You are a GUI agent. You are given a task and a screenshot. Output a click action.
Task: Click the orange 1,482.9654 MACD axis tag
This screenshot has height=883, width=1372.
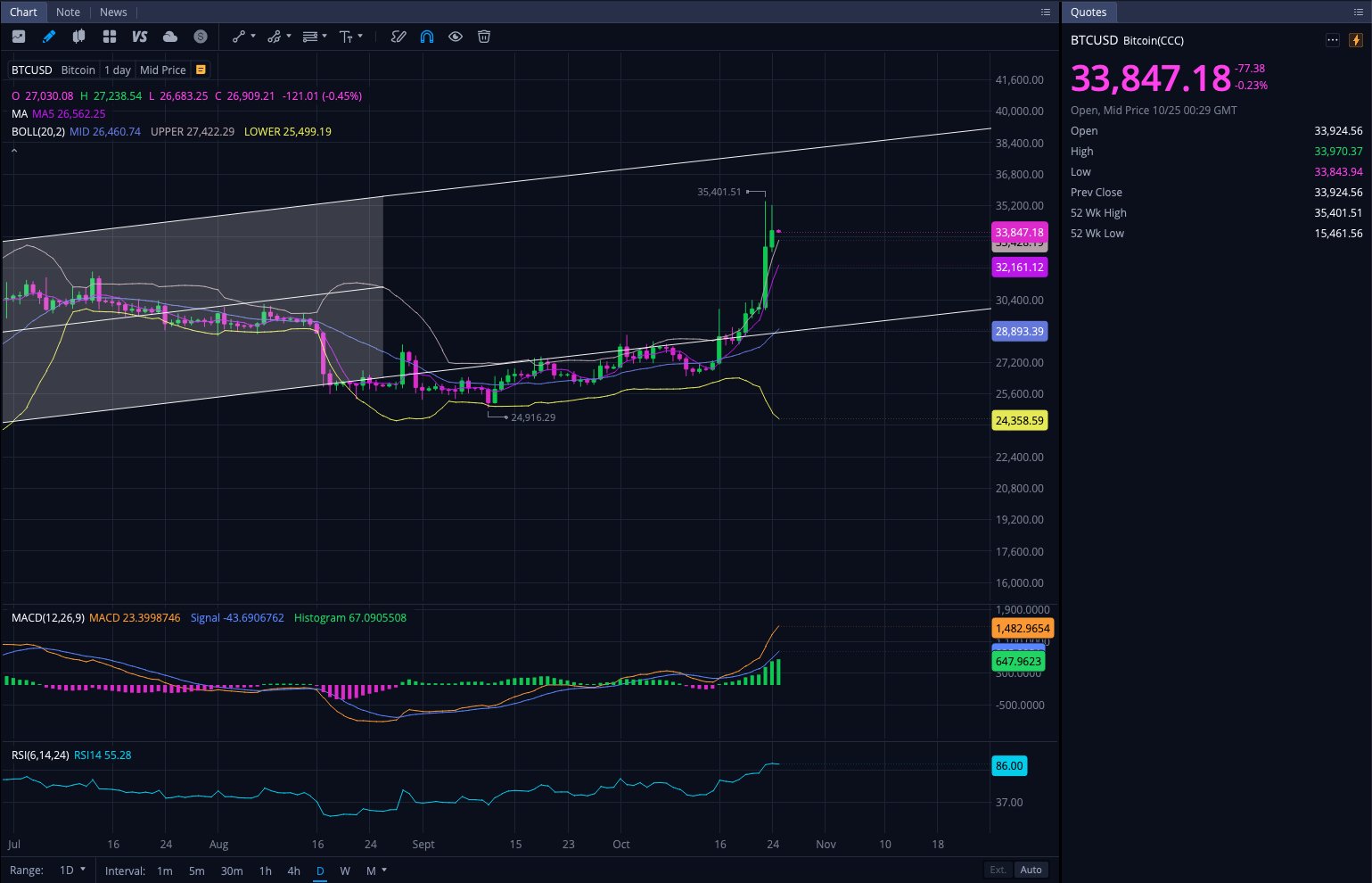coord(1023,628)
